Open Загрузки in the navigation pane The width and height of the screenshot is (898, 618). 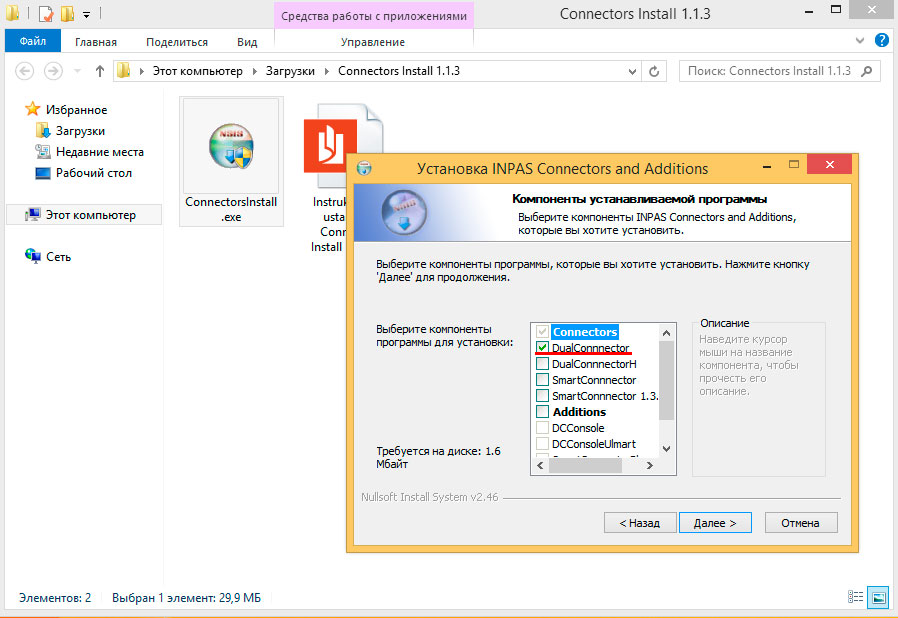point(80,131)
